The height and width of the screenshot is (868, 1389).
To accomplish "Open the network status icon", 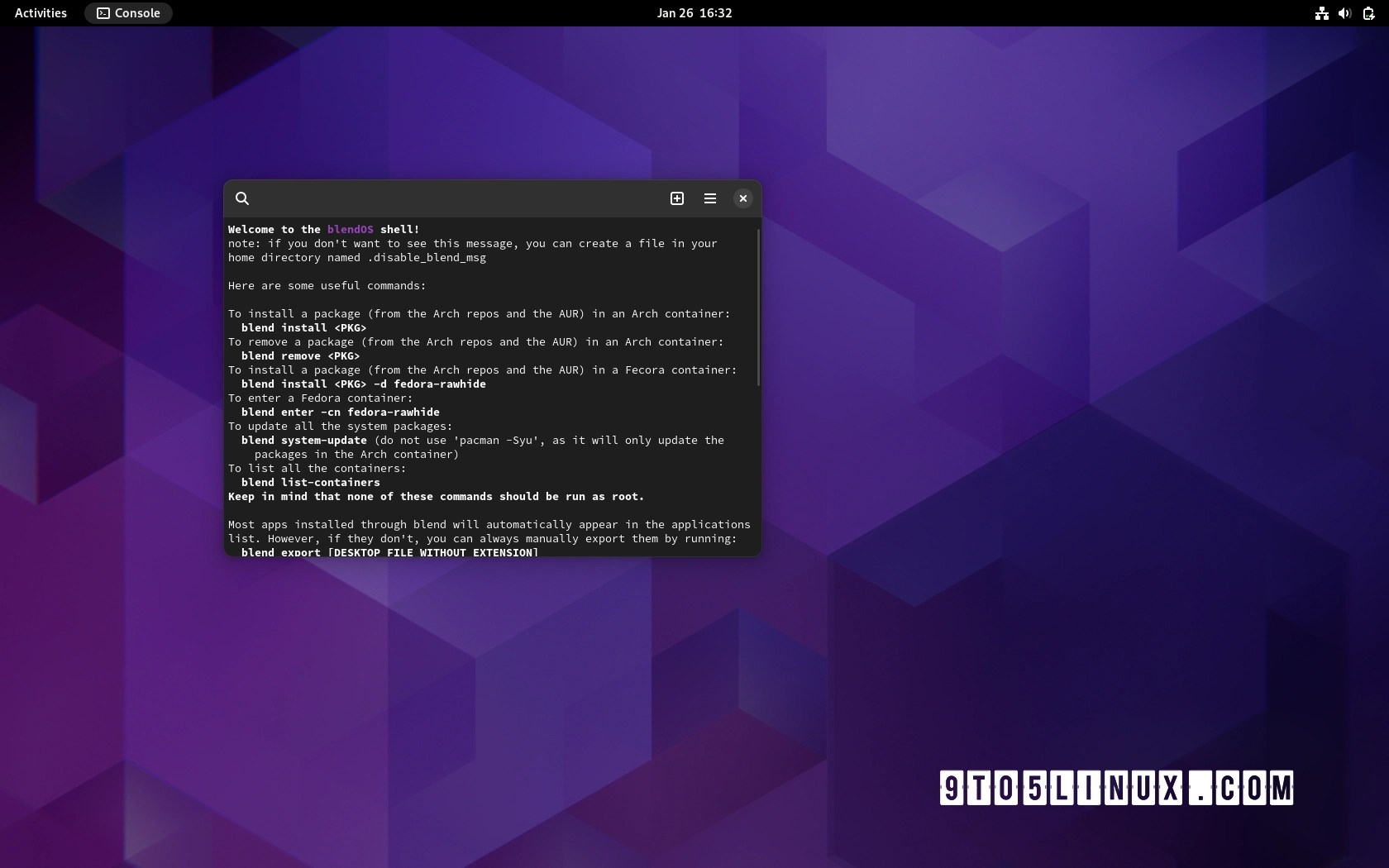I will [x=1322, y=13].
